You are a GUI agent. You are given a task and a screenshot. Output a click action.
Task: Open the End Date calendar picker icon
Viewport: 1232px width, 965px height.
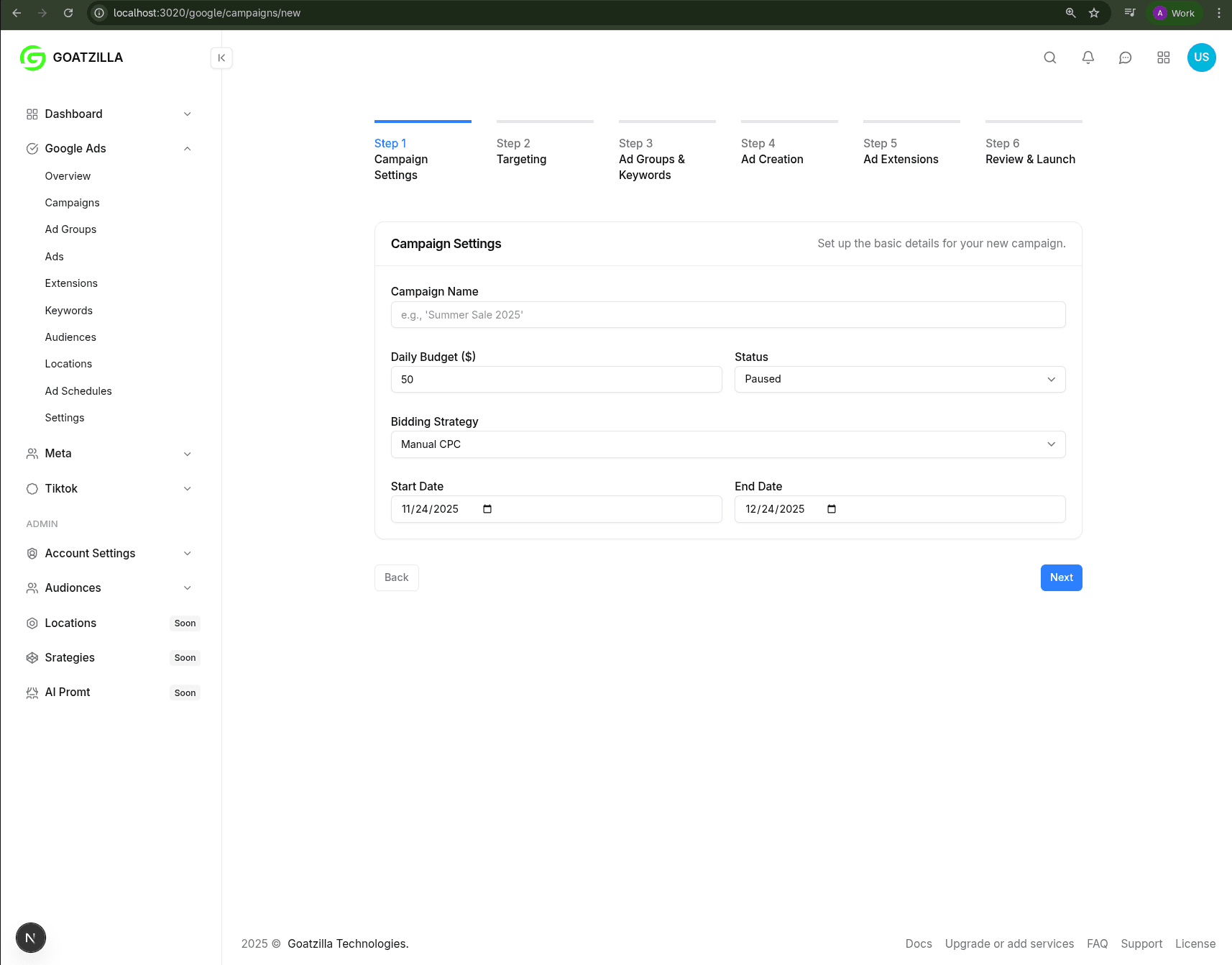pyautogui.click(x=832, y=509)
